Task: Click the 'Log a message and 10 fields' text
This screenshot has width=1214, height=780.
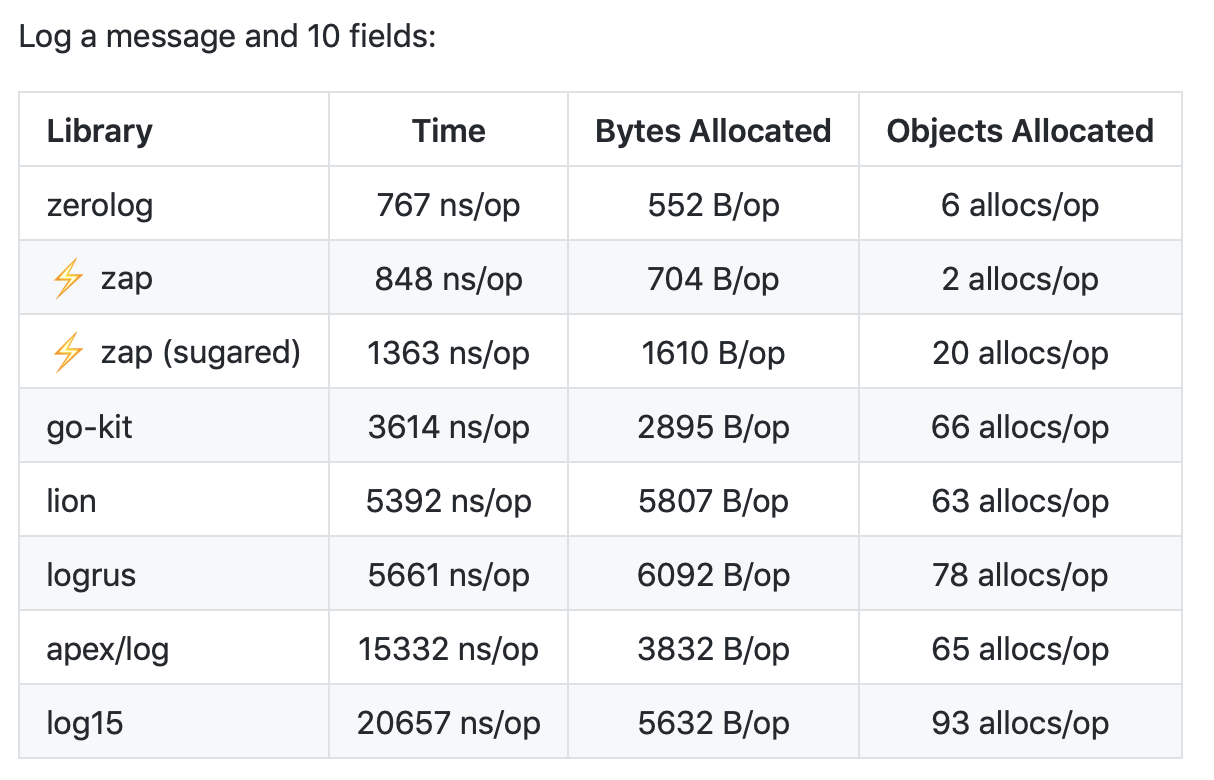Action: pyautogui.click(x=228, y=38)
